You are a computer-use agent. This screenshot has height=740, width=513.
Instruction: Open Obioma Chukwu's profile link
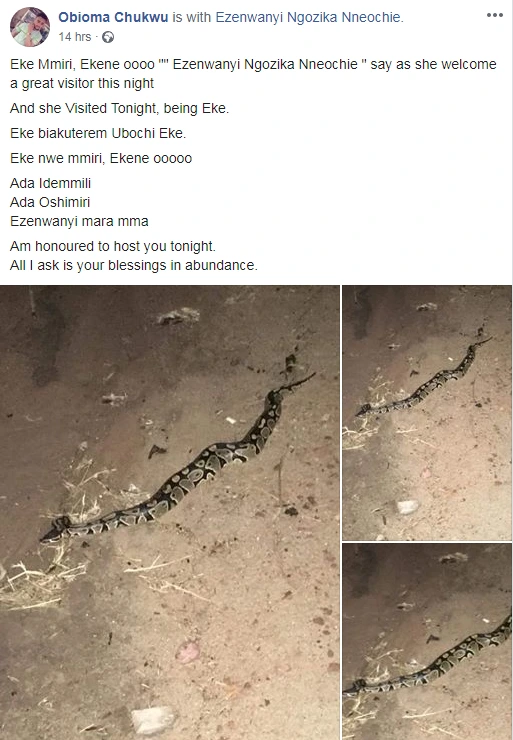113,17
